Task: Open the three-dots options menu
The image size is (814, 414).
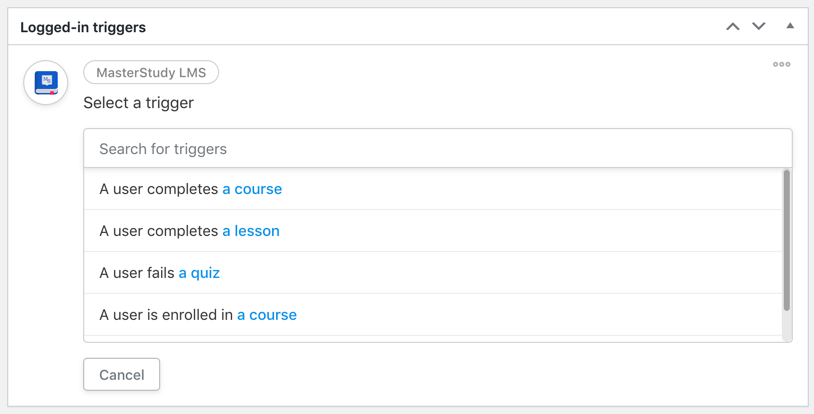Action: click(x=781, y=64)
